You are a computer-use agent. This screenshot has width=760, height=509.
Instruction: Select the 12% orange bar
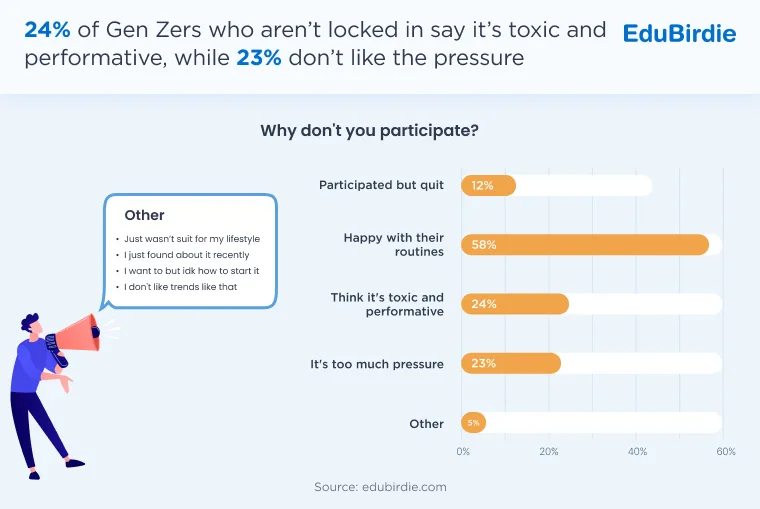point(489,186)
